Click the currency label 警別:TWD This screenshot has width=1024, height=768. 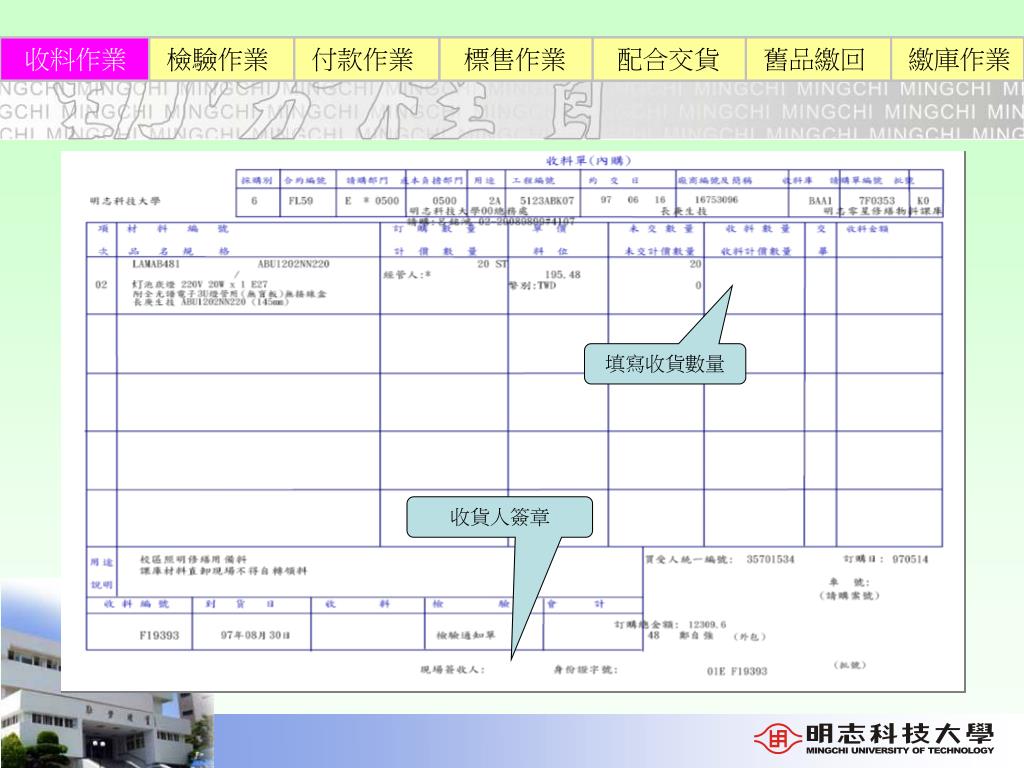click(533, 285)
